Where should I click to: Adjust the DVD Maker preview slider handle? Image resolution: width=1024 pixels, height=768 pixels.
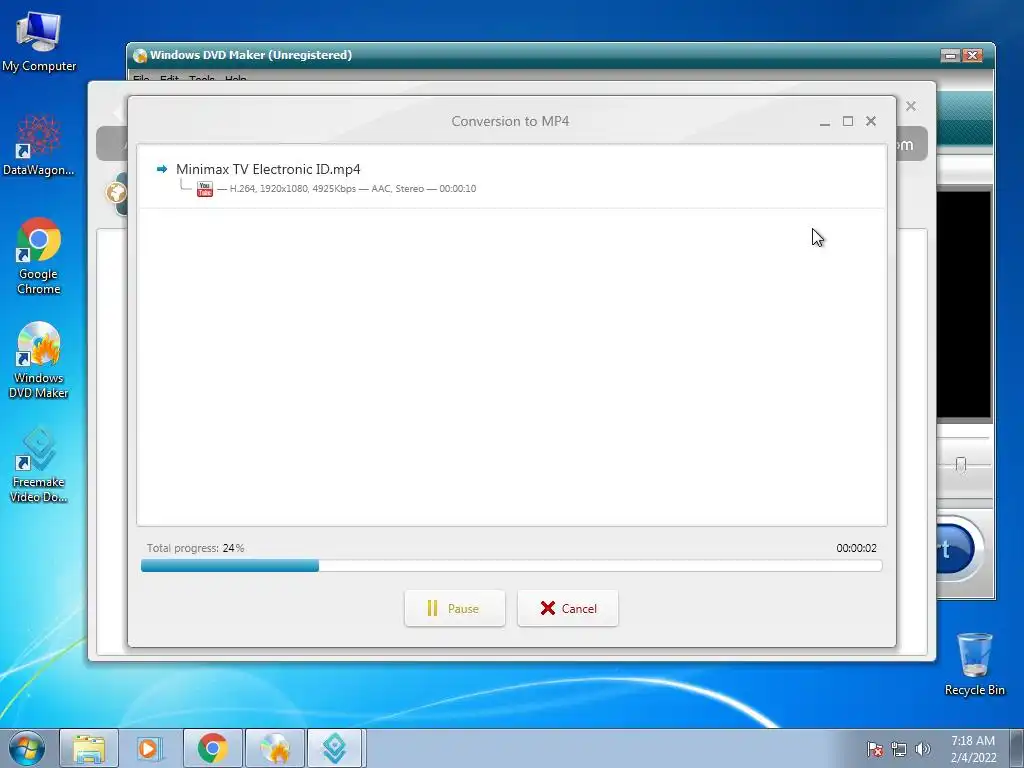960,464
